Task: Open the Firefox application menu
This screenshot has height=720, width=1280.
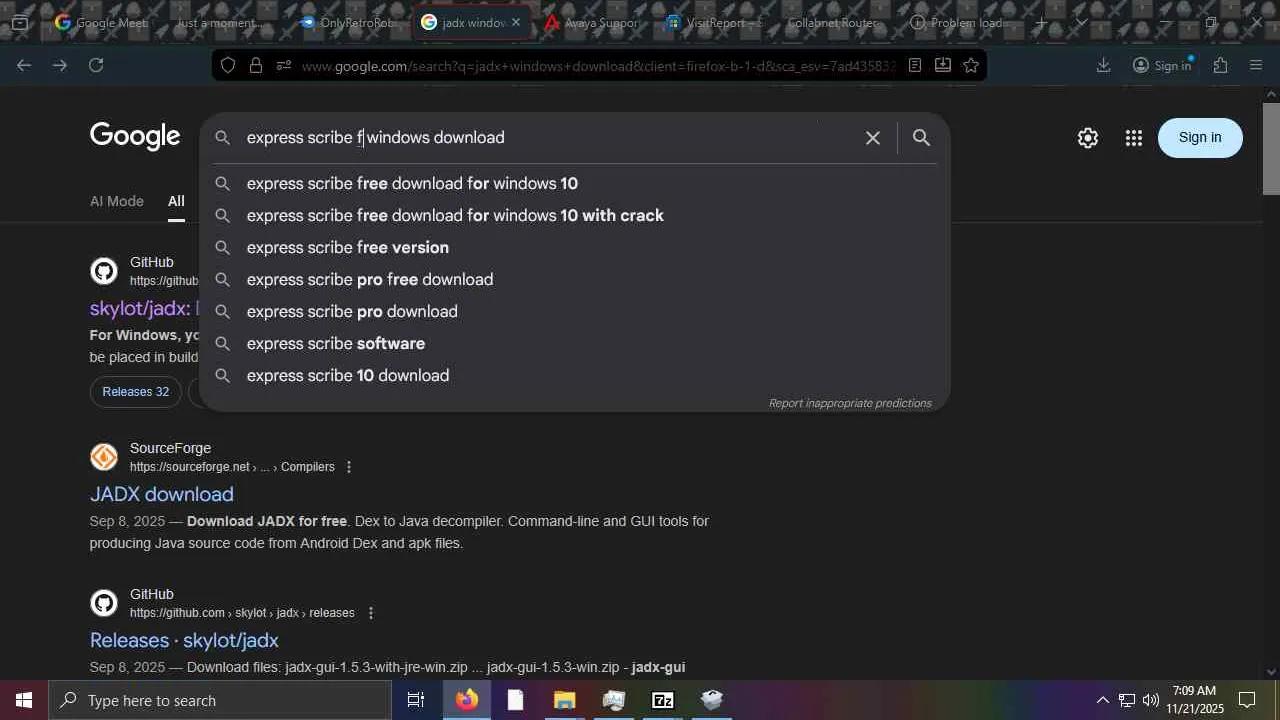Action: tap(1256, 65)
